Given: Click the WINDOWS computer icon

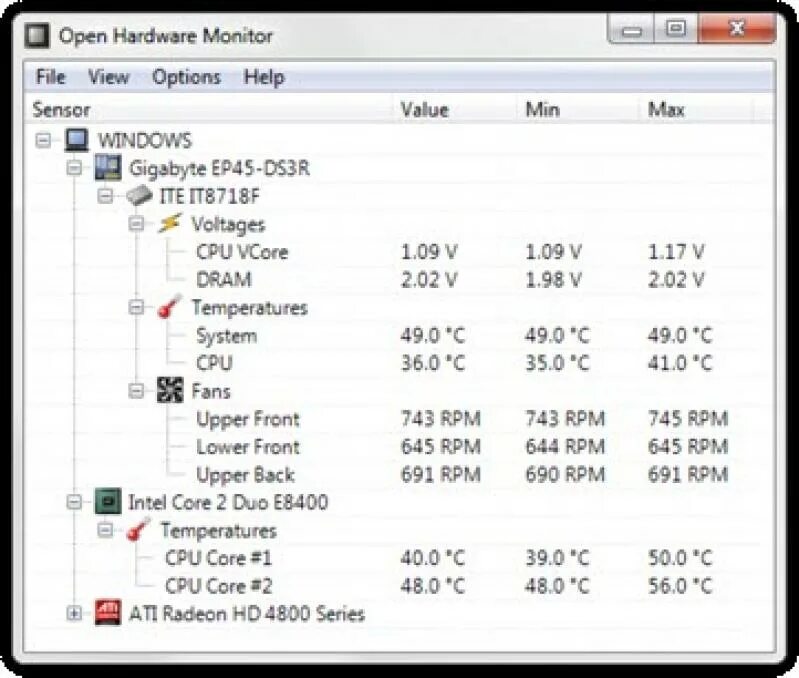Looking at the screenshot, I should [77, 140].
